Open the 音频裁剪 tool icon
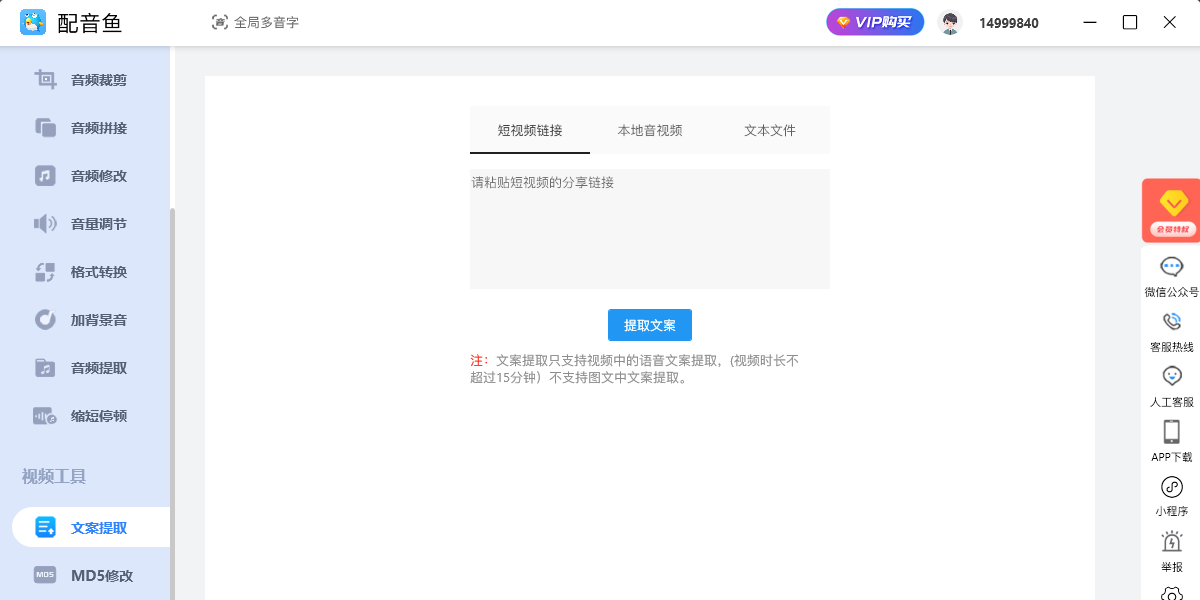 click(x=45, y=80)
